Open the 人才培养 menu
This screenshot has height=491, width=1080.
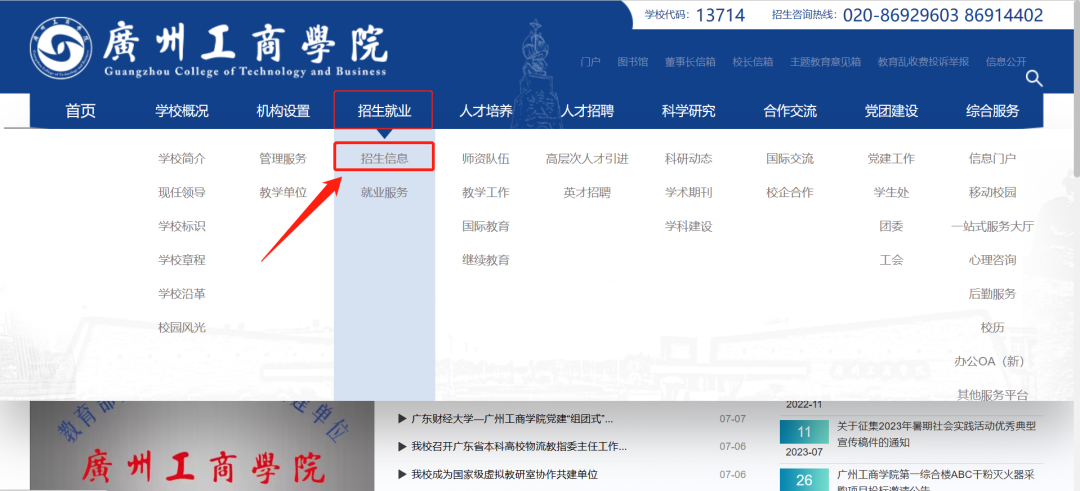coord(486,111)
